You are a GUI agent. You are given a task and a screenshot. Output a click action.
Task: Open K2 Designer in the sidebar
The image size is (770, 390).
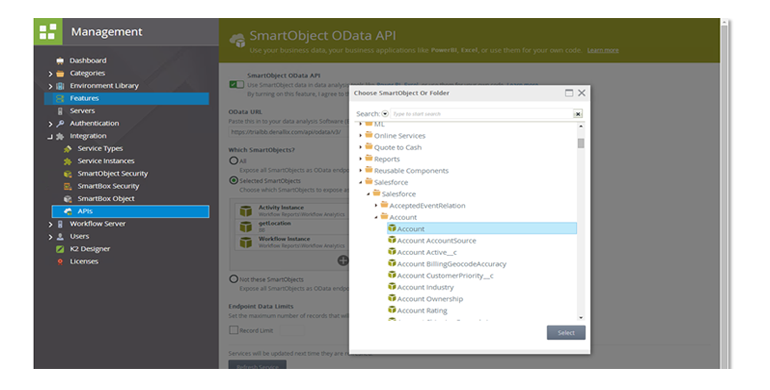tap(90, 249)
